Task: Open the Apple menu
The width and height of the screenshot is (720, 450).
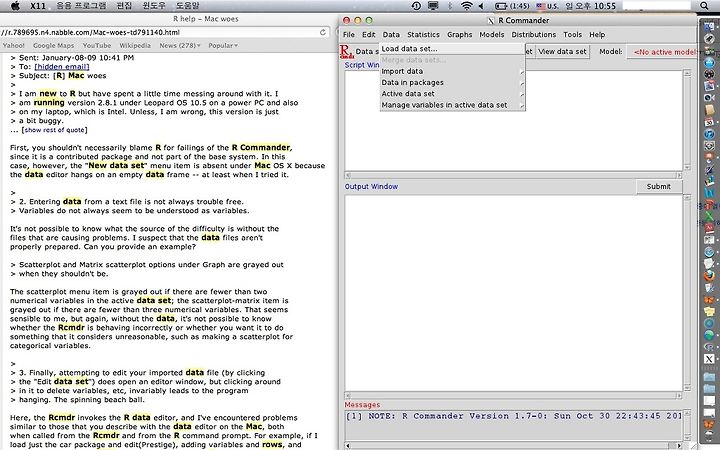Action: click(15, 6)
